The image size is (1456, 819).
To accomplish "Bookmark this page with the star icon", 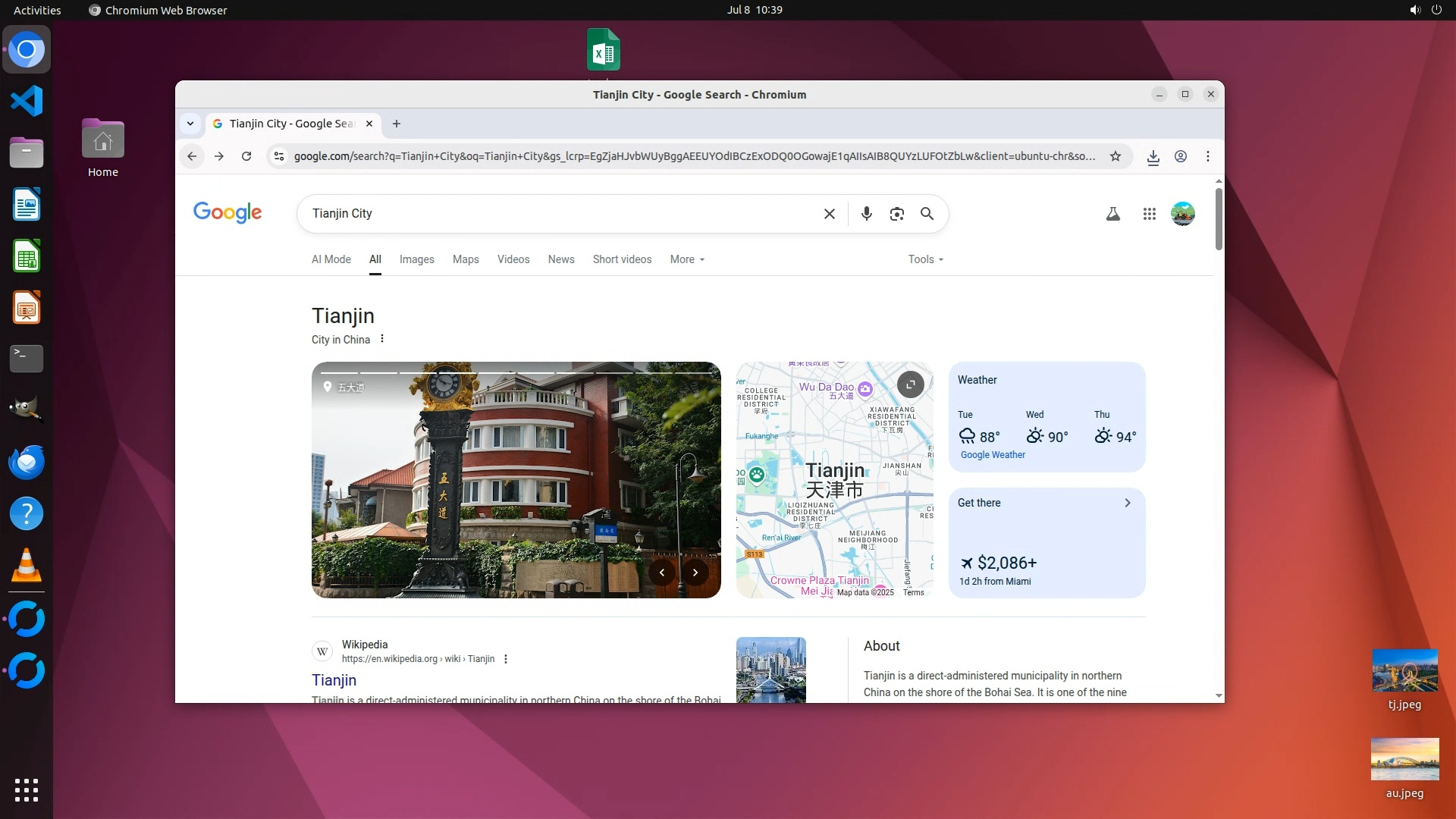I will 1115,156.
